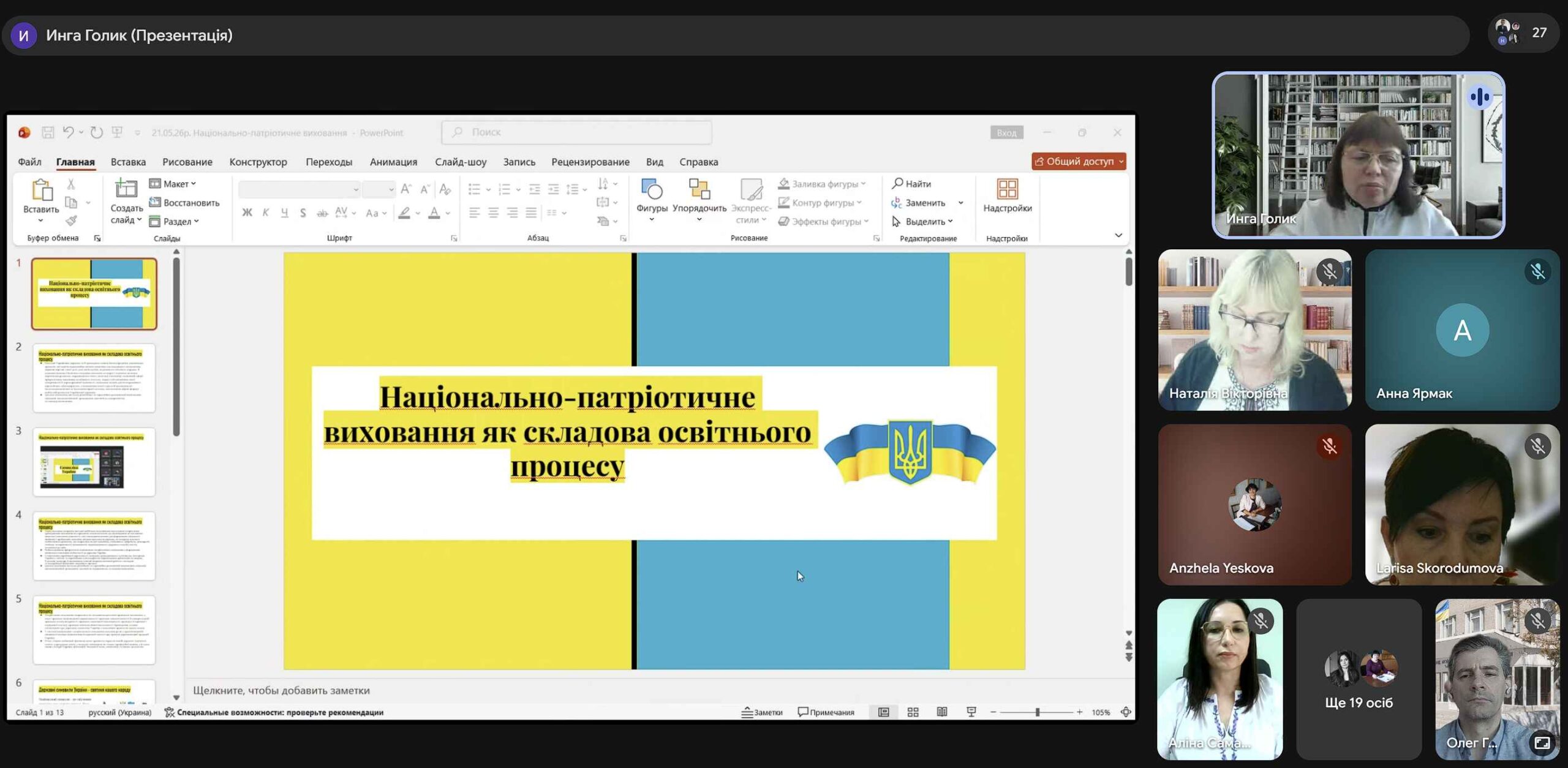The width and height of the screenshot is (1568, 768).
Task: Click the Восстановить reset slide icon
Action: [x=184, y=203]
